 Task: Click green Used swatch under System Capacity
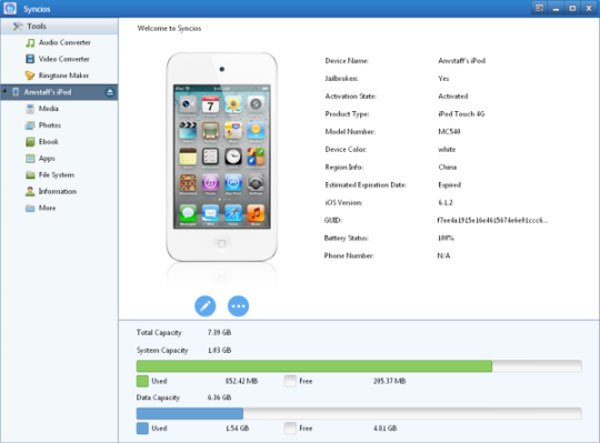click(x=142, y=381)
